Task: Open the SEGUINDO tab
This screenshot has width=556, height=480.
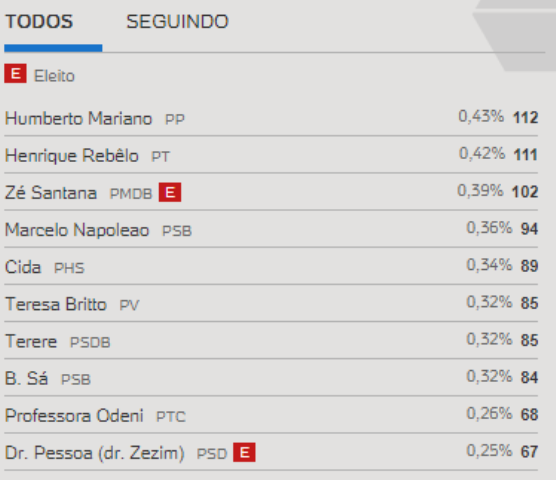Action: [177, 22]
